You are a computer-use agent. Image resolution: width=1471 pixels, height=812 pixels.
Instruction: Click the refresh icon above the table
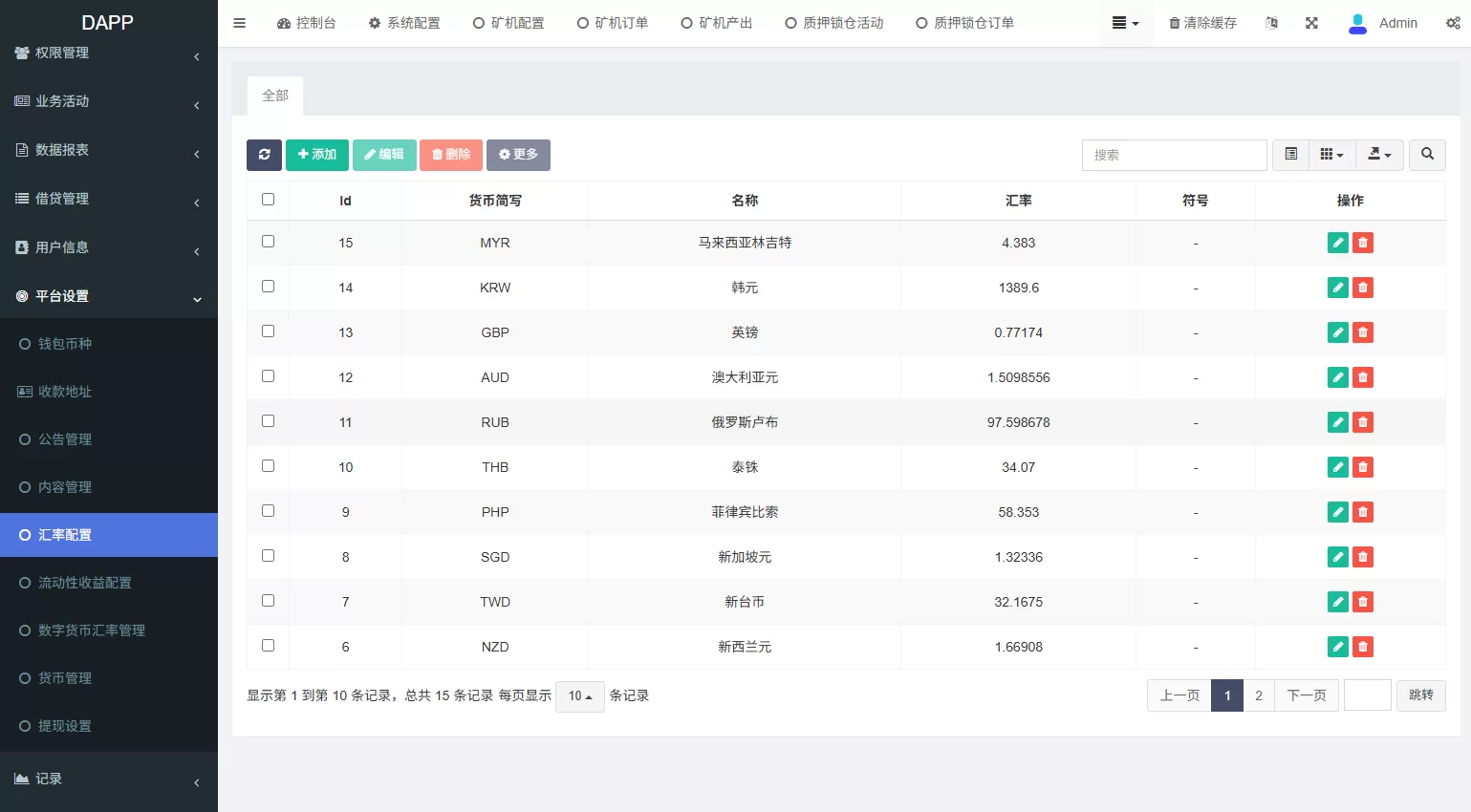(x=264, y=155)
